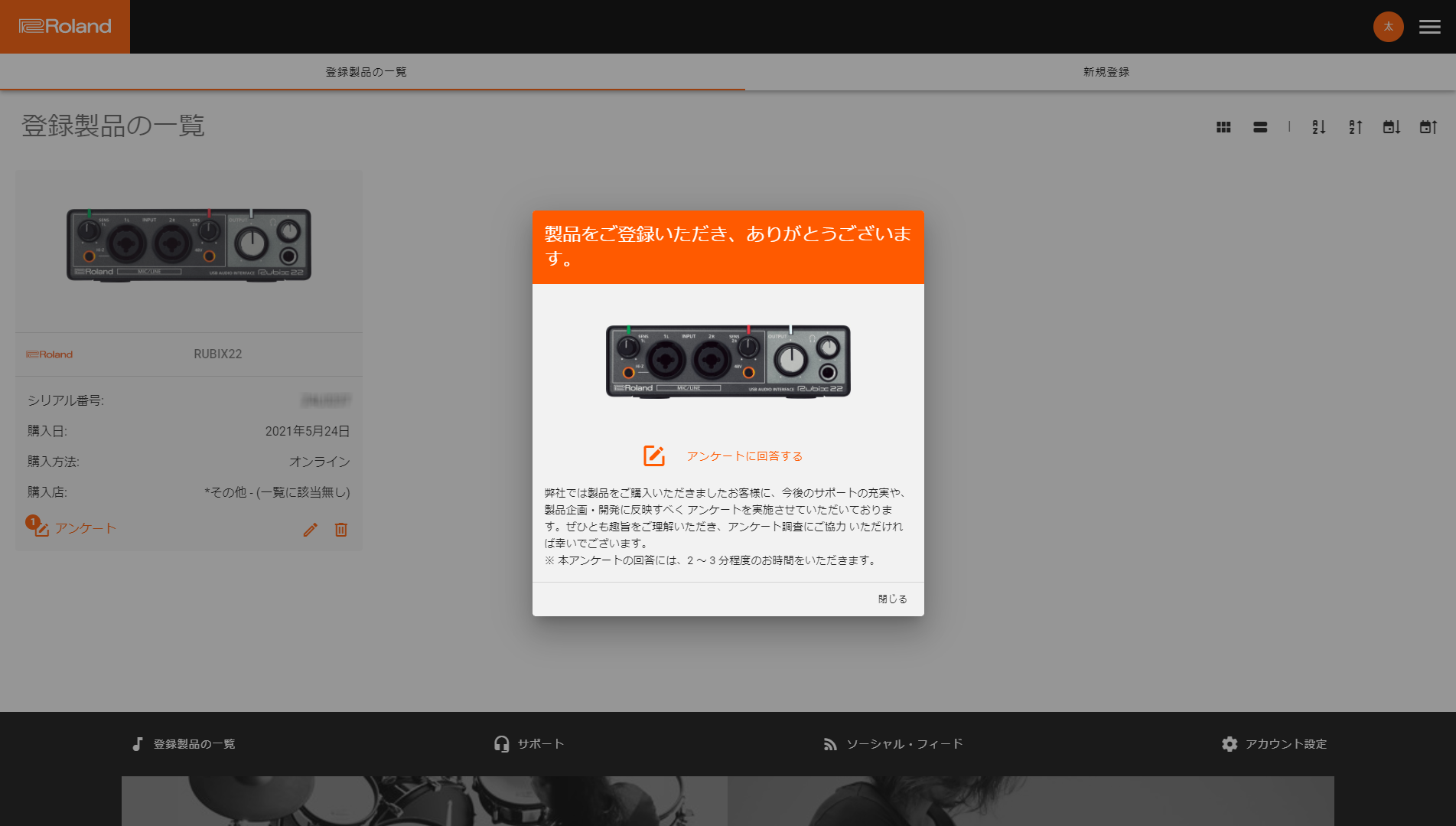Viewport: 1456px width, 826px height.
Task: Click drummer banner image at bottom
Action: pos(425,801)
